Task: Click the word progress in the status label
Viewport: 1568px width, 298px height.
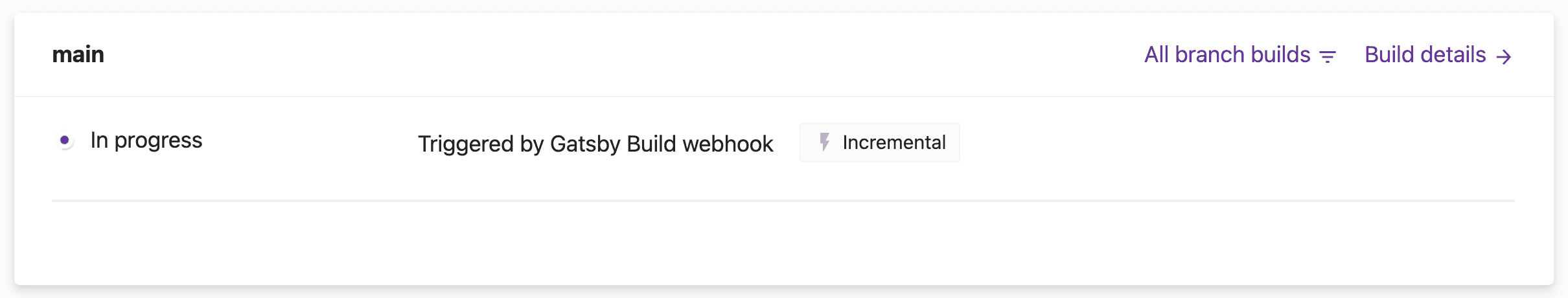Action: click(x=158, y=141)
